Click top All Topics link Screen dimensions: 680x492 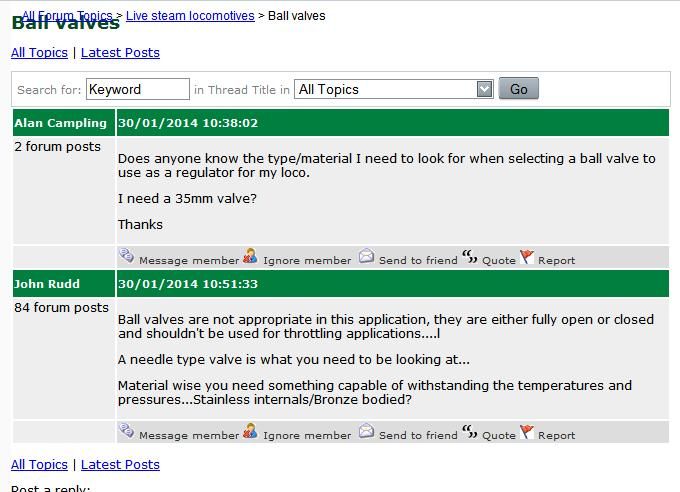[x=39, y=52]
